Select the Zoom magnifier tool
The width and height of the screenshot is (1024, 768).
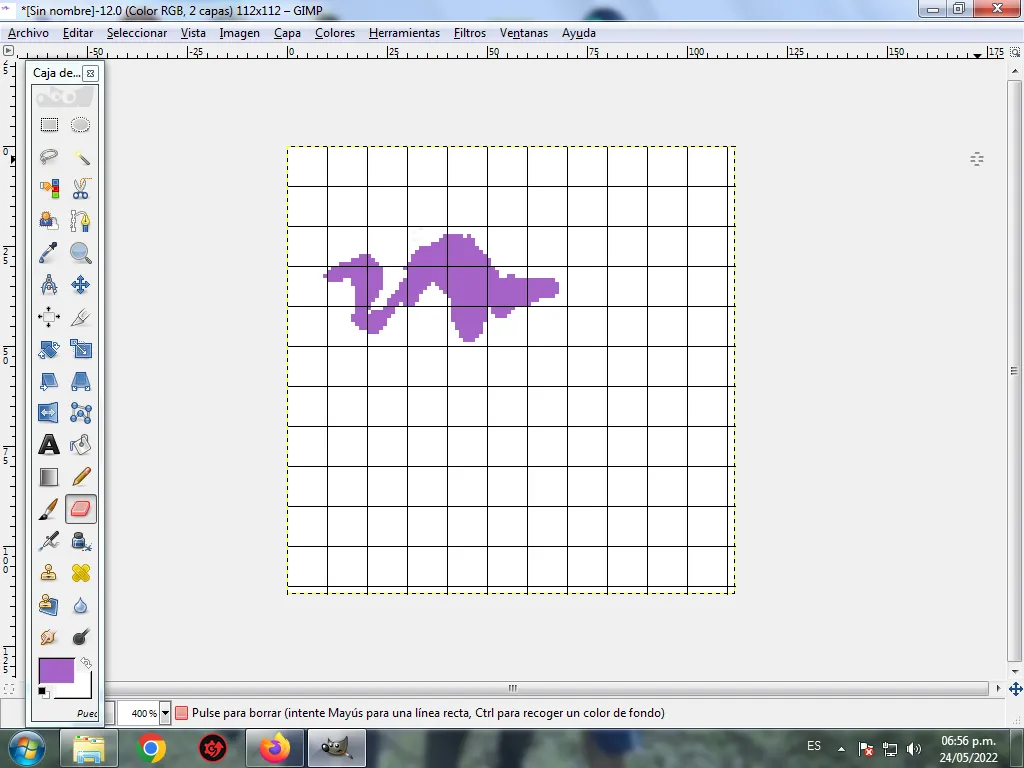tap(80, 253)
